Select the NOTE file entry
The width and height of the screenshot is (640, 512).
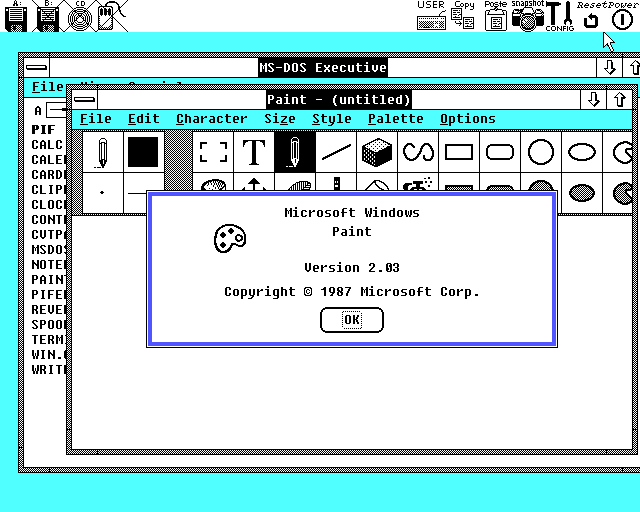(49, 265)
